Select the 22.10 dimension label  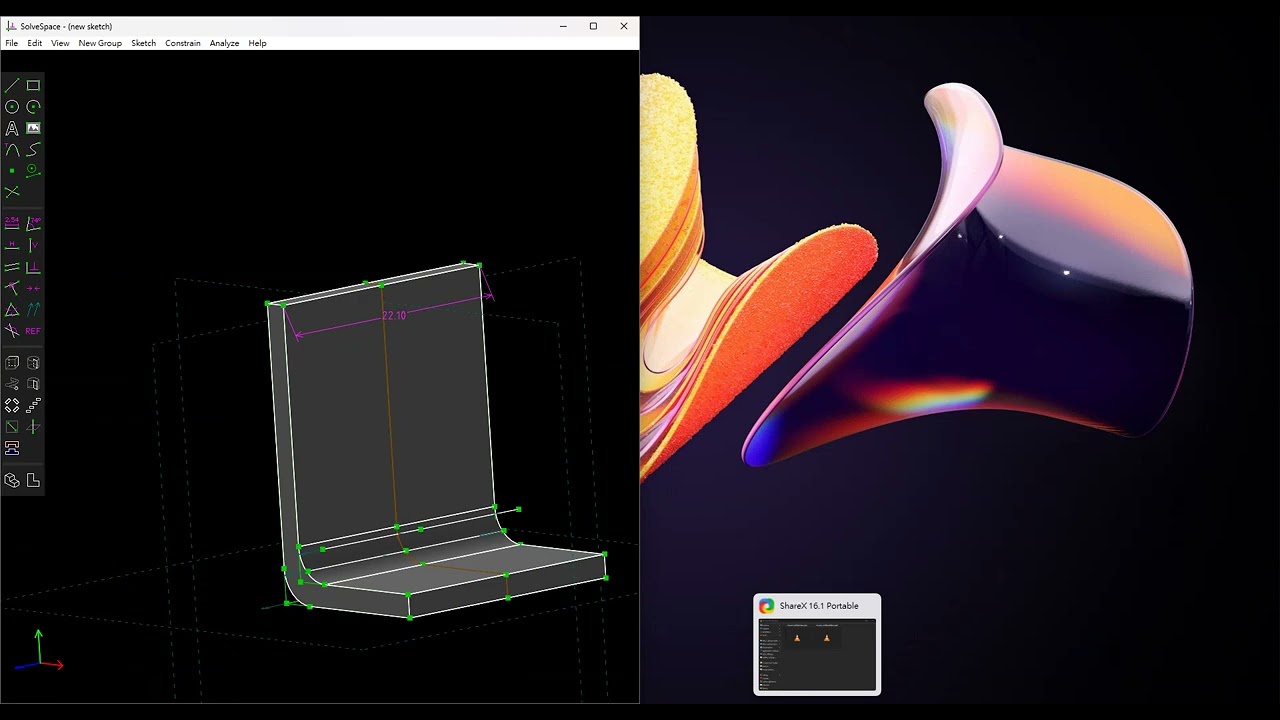click(x=394, y=316)
